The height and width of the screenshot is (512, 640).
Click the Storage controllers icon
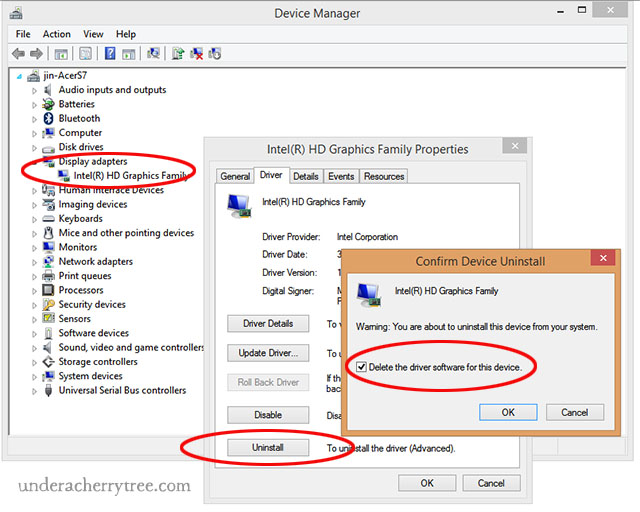48,362
